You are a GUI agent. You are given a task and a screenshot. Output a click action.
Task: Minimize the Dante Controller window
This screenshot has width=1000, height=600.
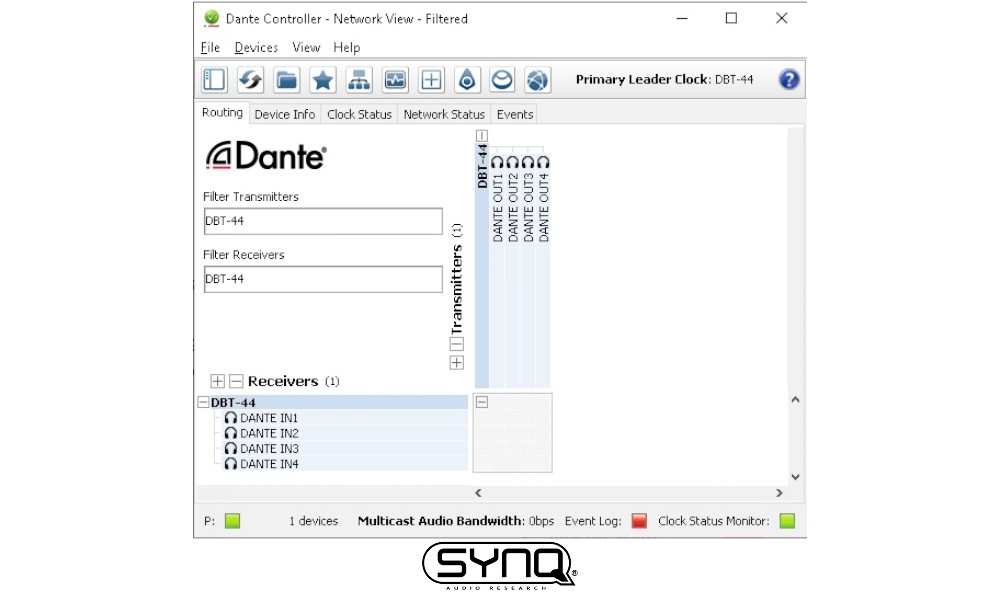pyautogui.click(x=682, y=18)
